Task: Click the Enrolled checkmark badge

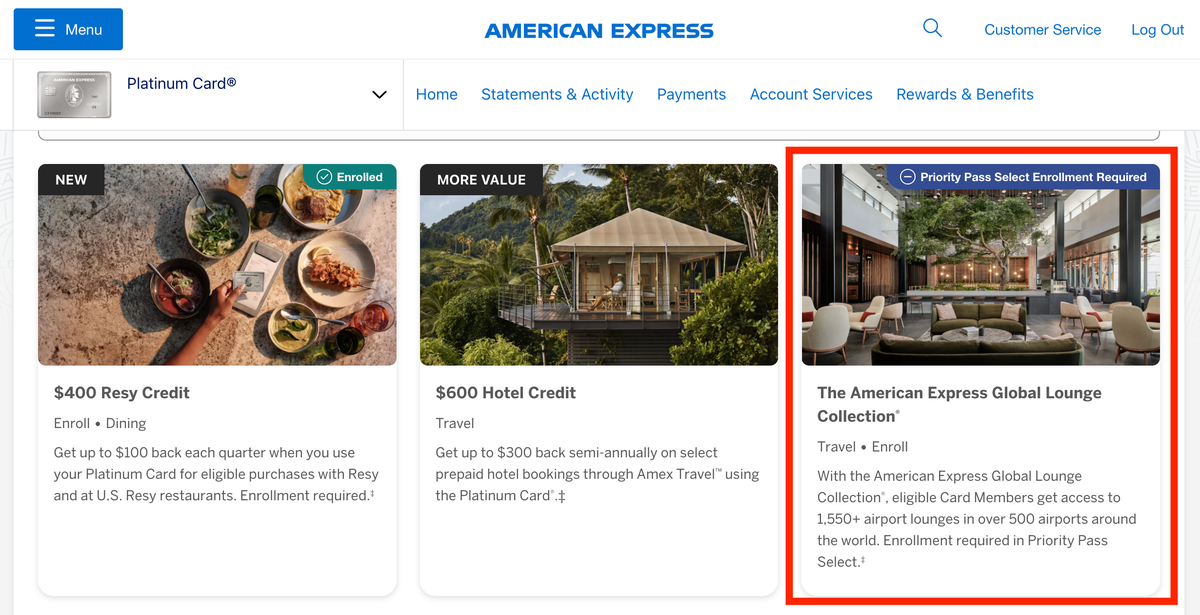Action: 350,177
